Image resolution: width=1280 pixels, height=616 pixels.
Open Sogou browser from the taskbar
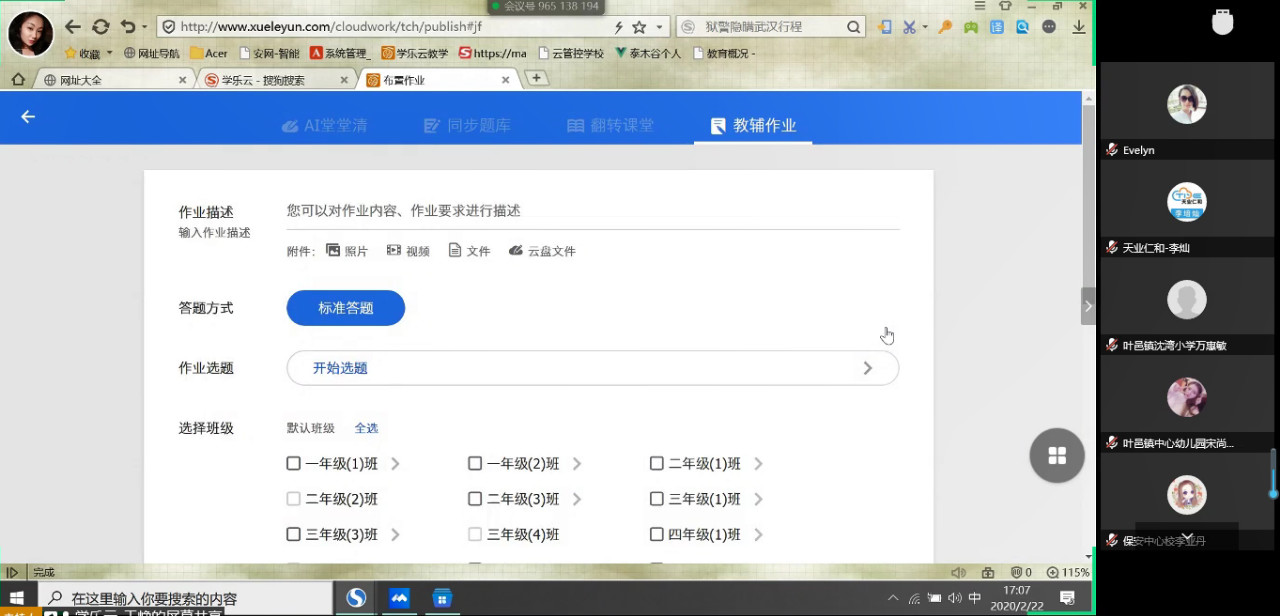pos(356,598)
